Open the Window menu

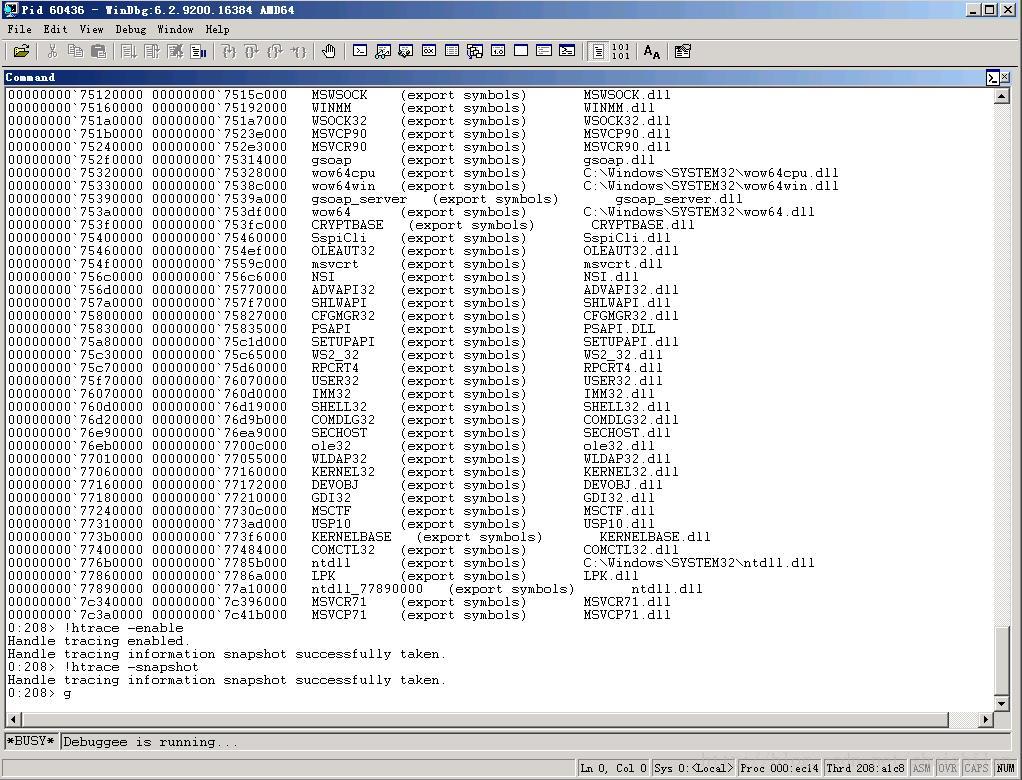click(x=175, y=29)
